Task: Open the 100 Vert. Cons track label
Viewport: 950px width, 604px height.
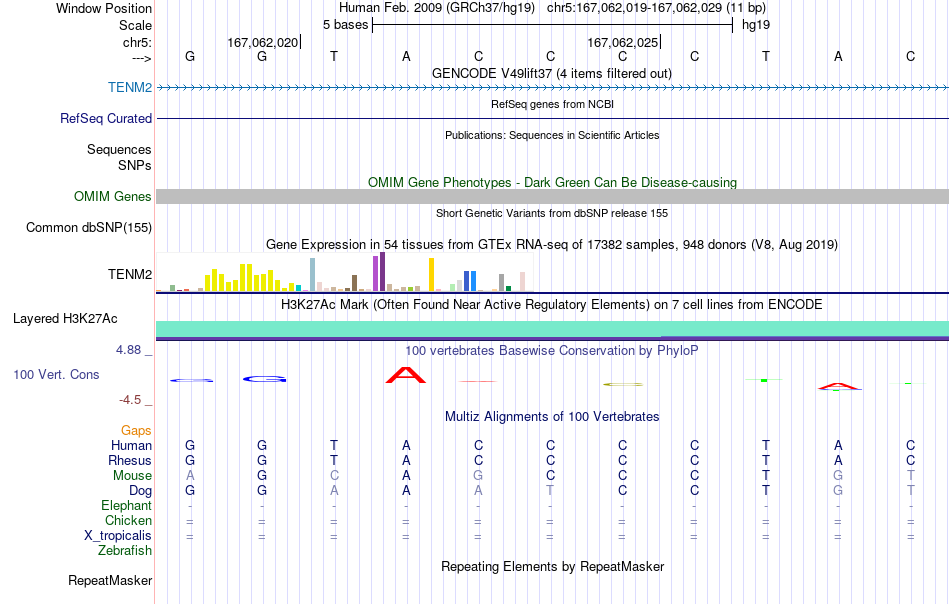Action: coord(56,374)
